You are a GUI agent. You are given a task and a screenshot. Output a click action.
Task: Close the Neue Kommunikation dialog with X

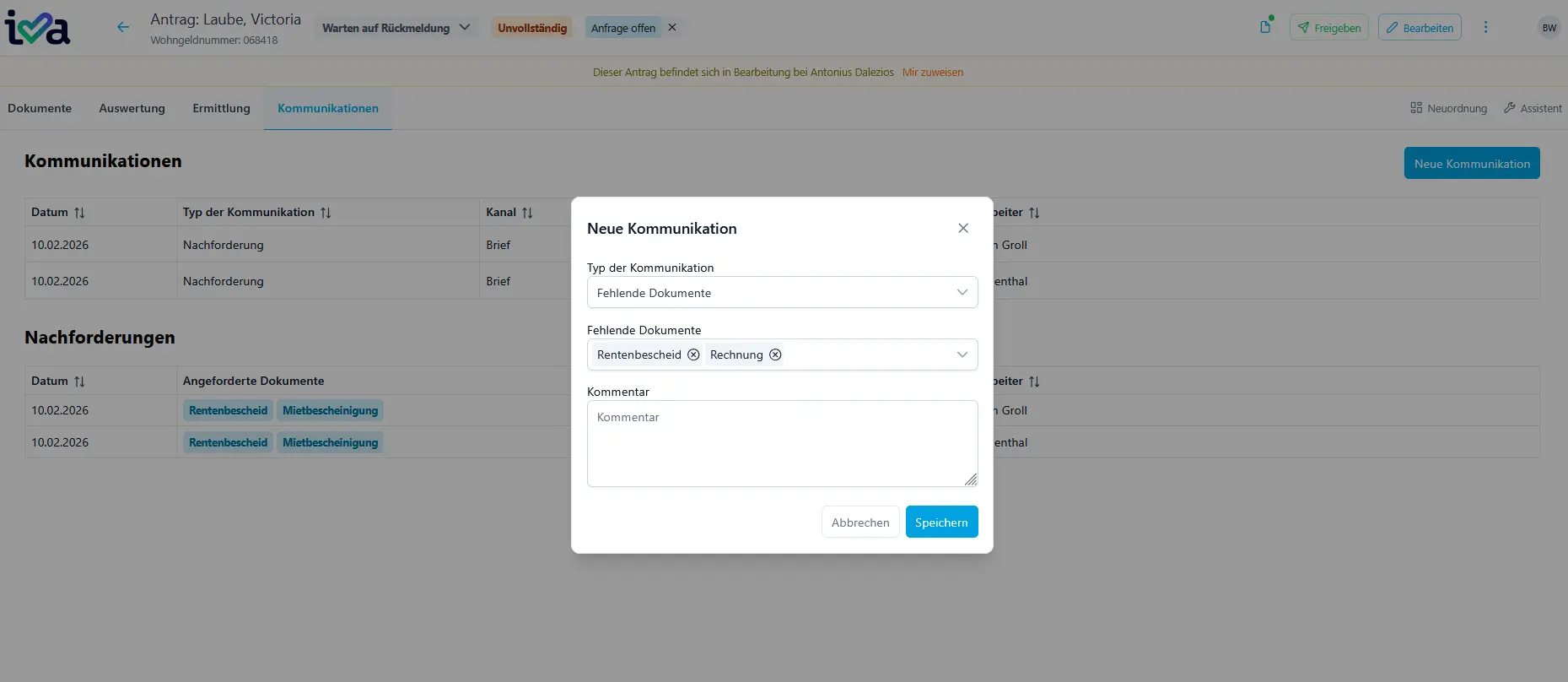(x=963, y=229)
